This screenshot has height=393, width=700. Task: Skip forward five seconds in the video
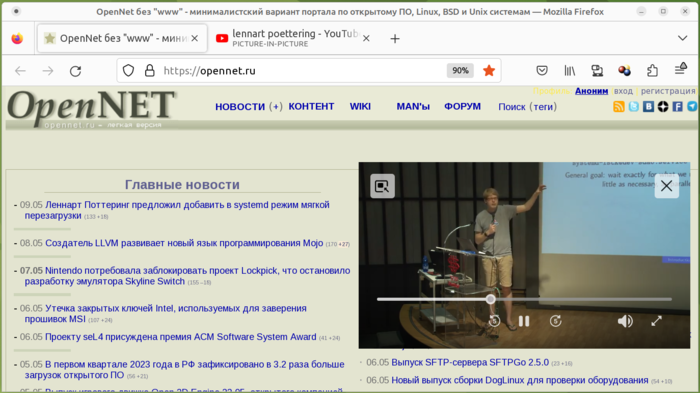(x=555, y=321)
